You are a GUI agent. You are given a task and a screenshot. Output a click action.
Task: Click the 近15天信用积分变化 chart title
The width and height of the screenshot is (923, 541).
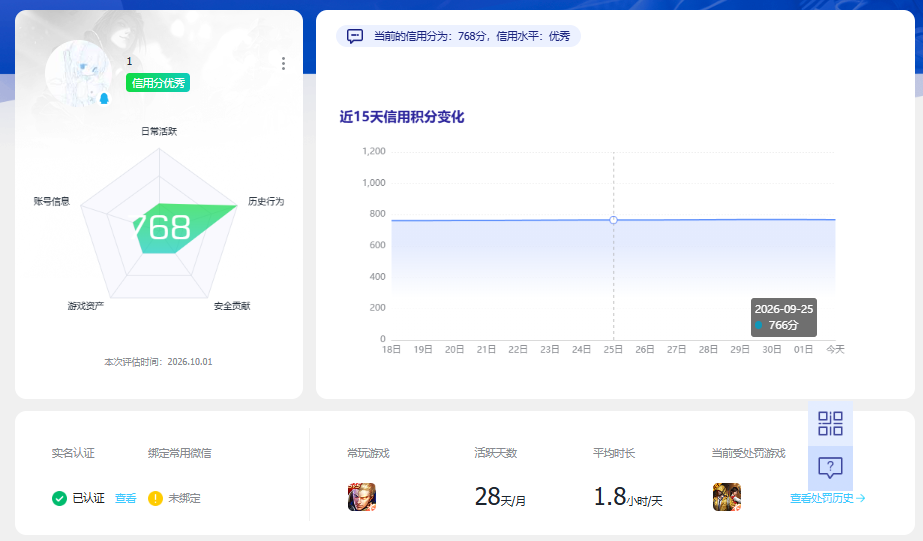pos(402,117)
